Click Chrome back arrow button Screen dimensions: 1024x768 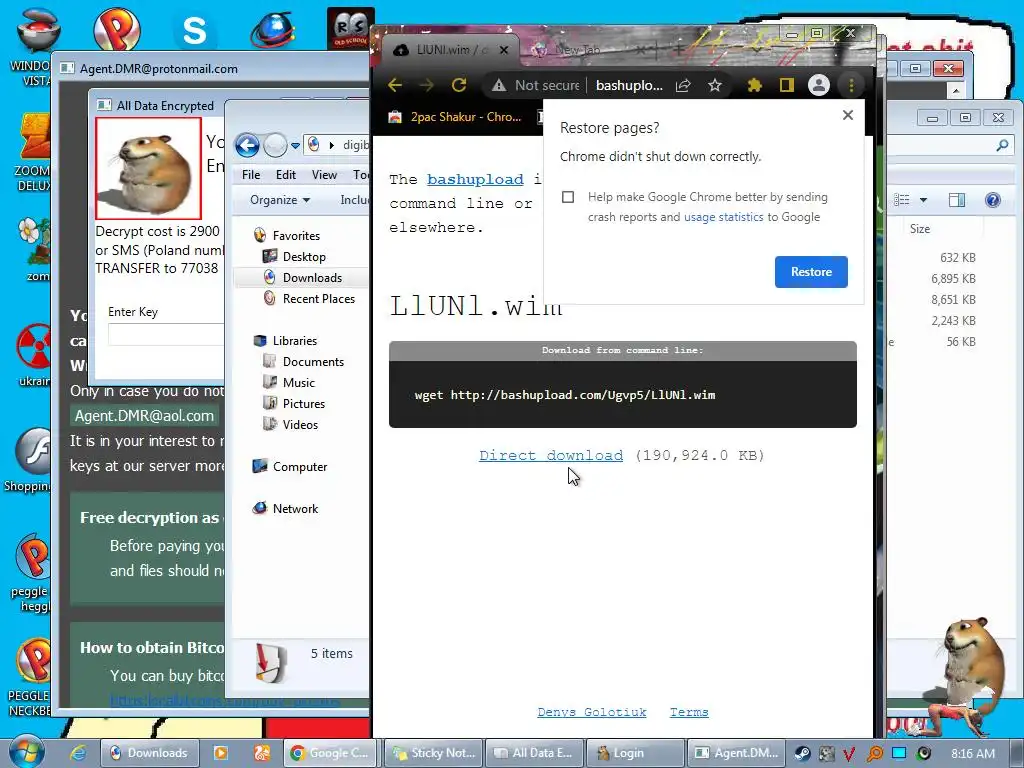(x=395, y=85)
